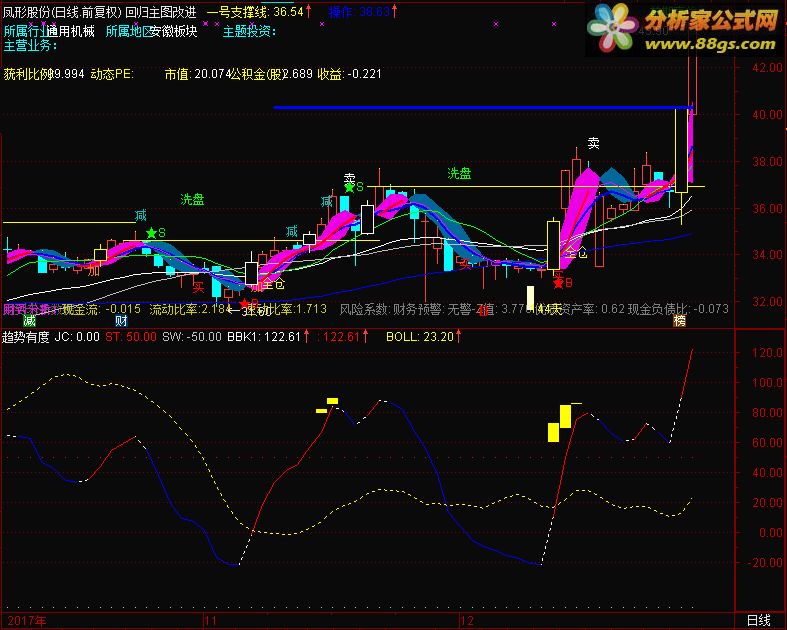Click the red ★B buy signal in December
This screenshot has width=787, height=630.
coord(563,283)
